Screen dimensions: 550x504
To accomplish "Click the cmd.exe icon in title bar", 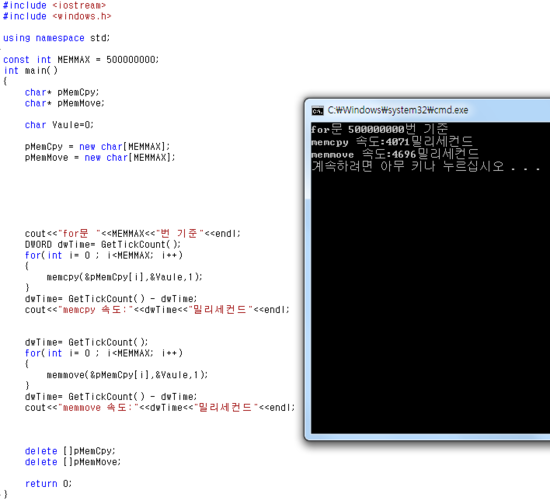I will 317,110.
